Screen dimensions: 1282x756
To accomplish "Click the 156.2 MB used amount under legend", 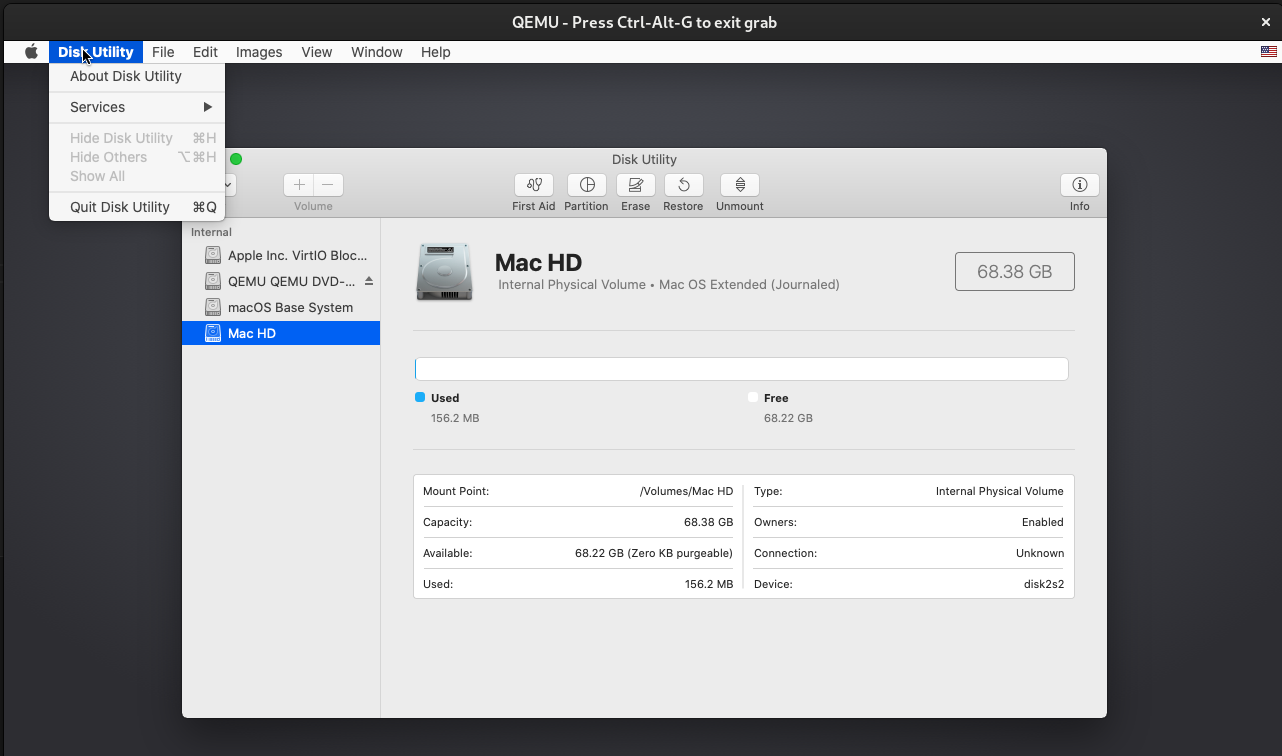I will click(x=455, y=418).
